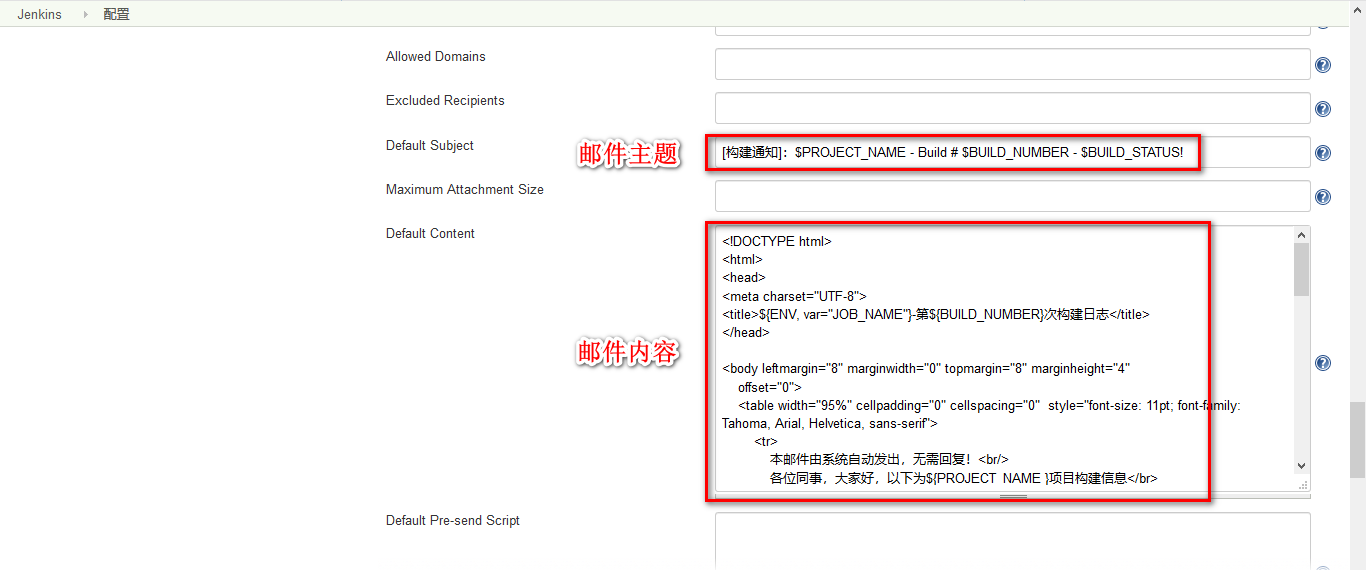1366x570 pixels.
Task: Open help for Default Subject field
Action: pos(1322,153)
